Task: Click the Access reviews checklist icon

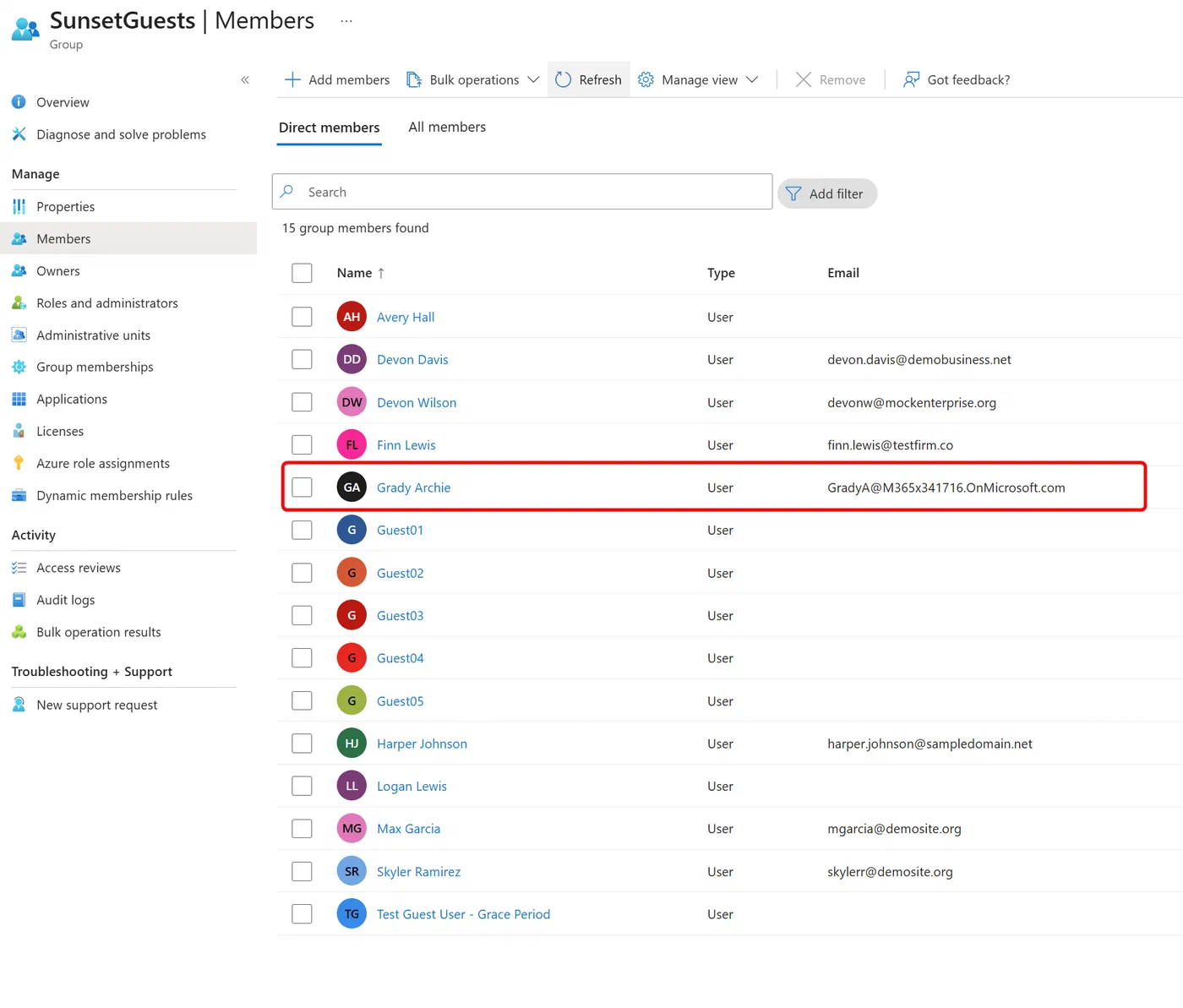Action: coord(19,568)
